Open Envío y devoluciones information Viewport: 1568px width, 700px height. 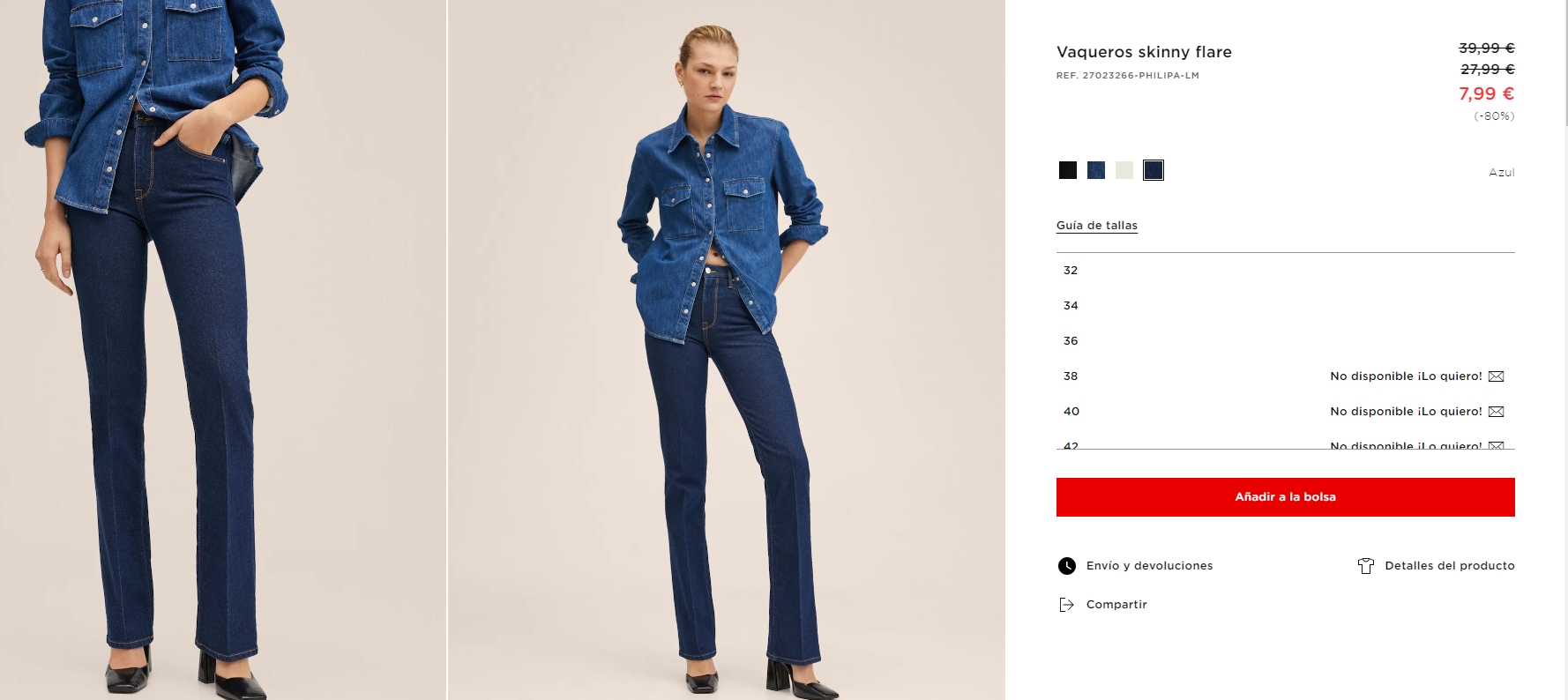(1149, 566)
